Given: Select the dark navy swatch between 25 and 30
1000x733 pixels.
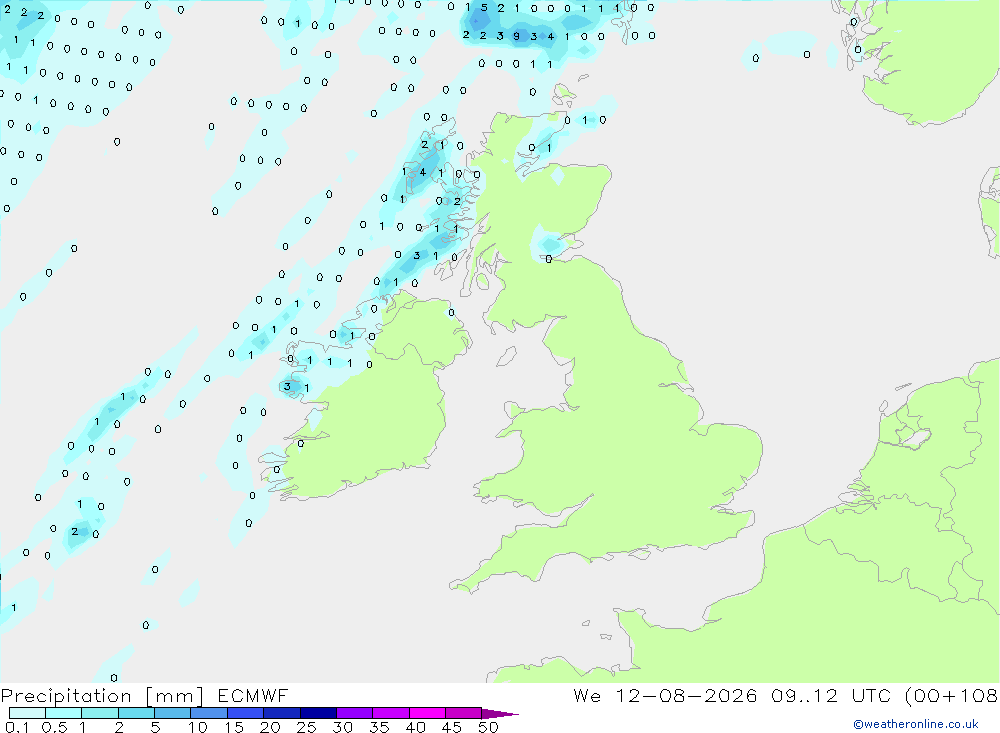Looking at the screenshot, I should (318, 713).
